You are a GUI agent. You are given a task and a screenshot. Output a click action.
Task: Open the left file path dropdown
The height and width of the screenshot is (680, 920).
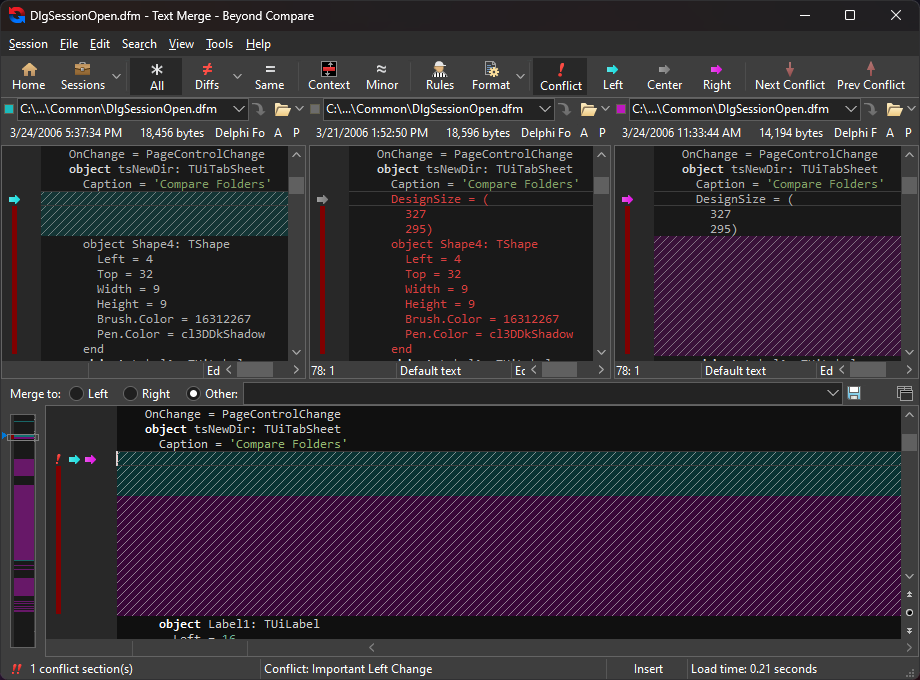239,109
